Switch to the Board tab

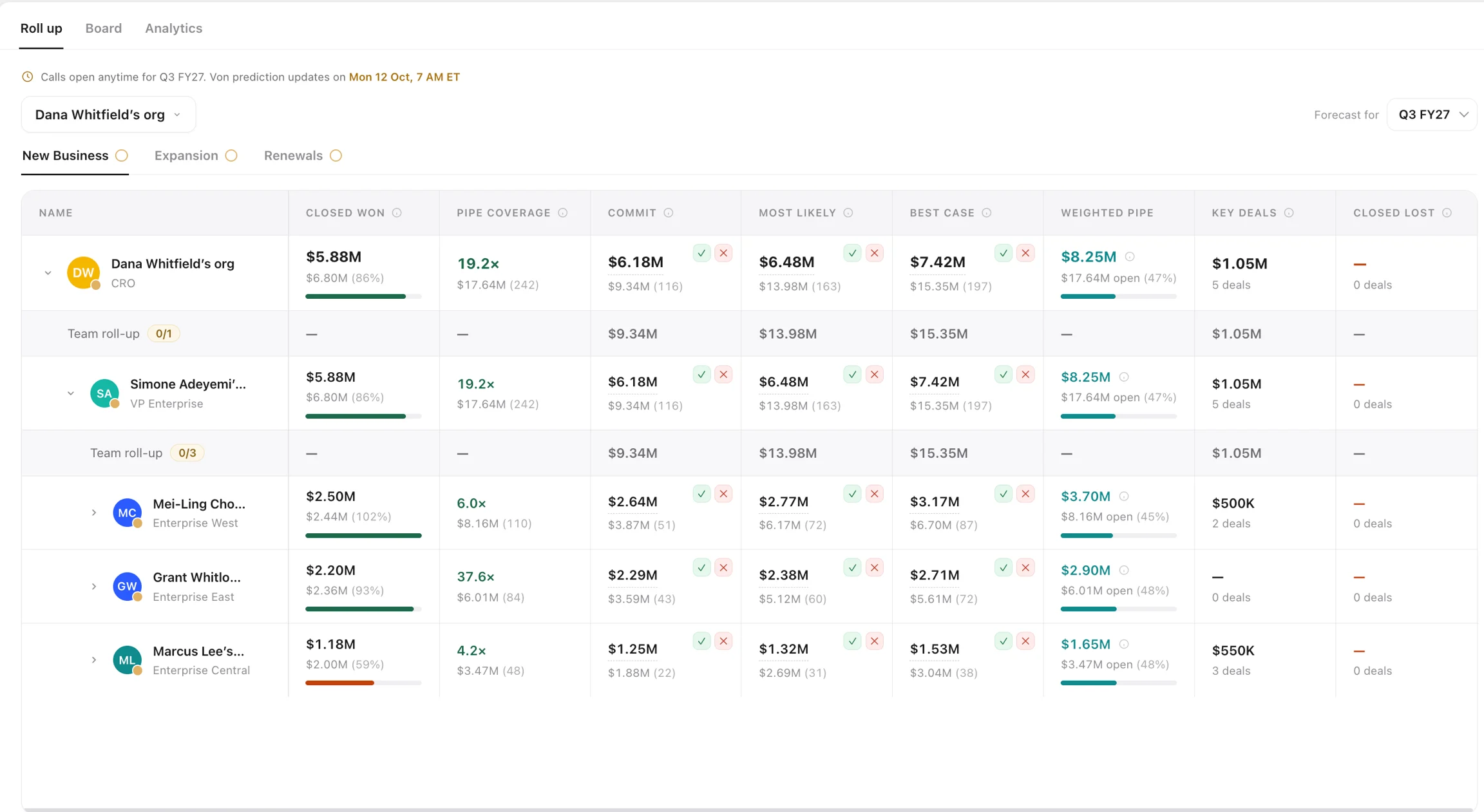click(103, 28)
